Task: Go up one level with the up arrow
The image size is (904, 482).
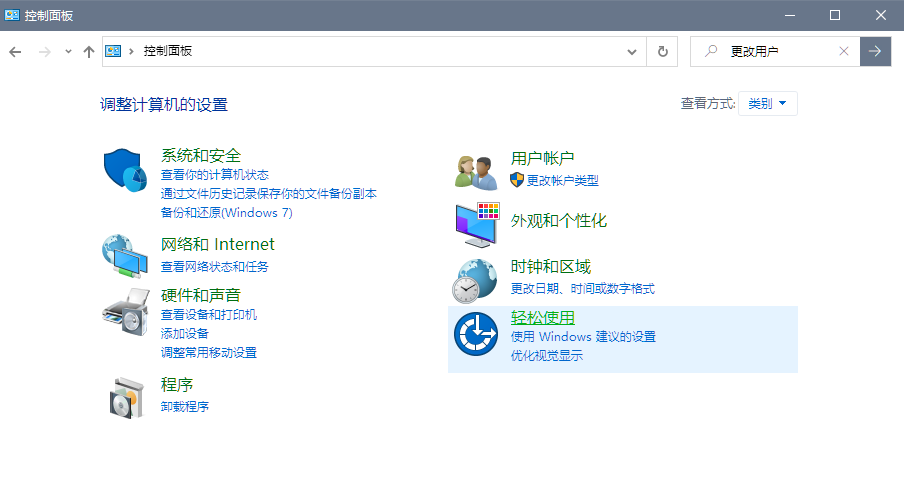Action: point(89,51)
